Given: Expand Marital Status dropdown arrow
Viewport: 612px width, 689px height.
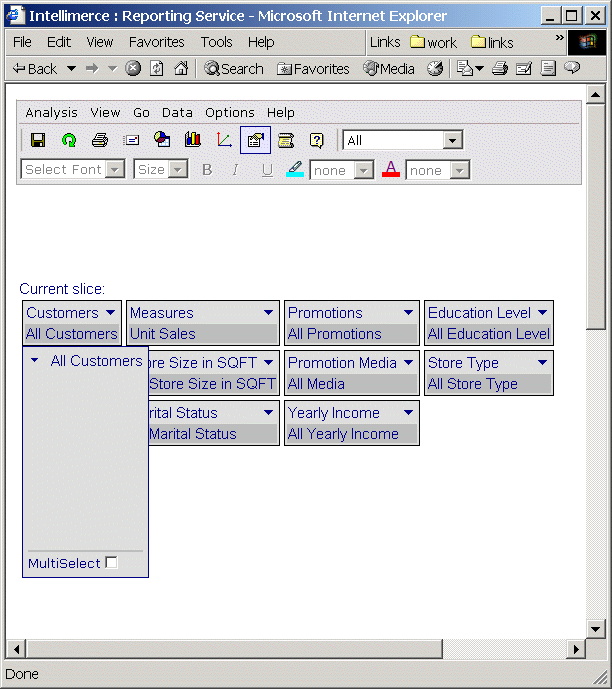Looking at the screenshot, I should click(x=268, y=413).
